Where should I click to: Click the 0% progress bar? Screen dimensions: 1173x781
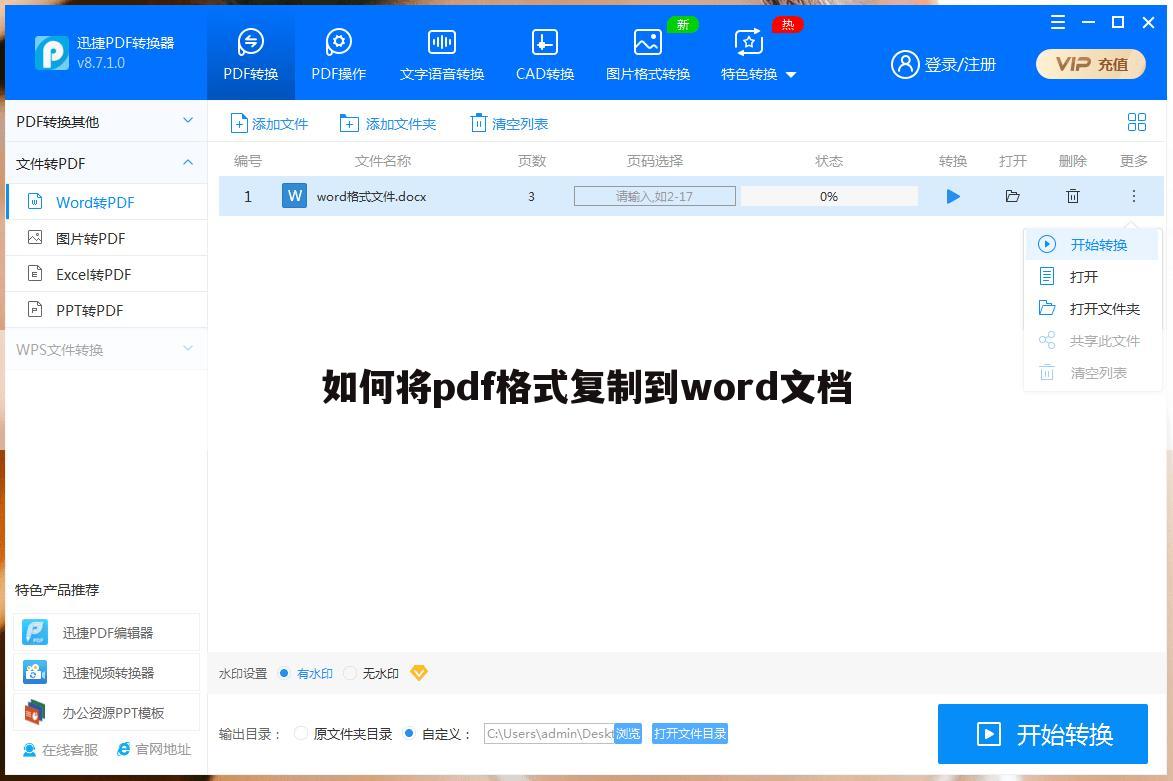829,196
